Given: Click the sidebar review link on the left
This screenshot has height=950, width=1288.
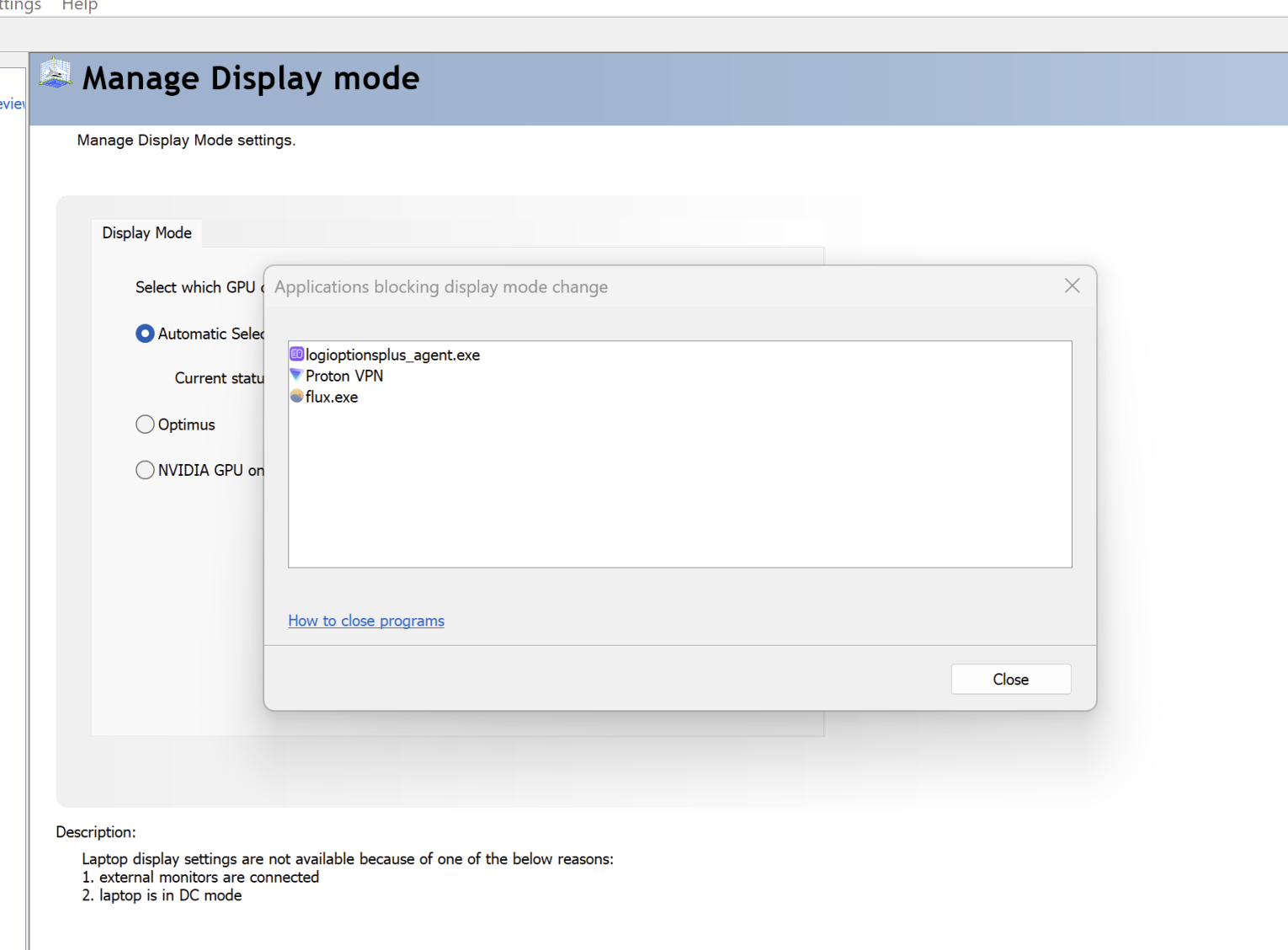Looking at the screenshot, I should (11, 103).
